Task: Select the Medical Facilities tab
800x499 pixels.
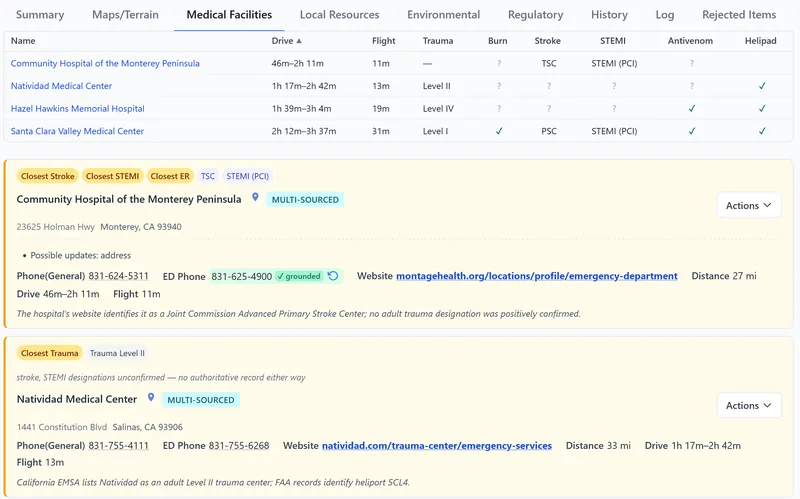Action: click(x=229, y=15)
